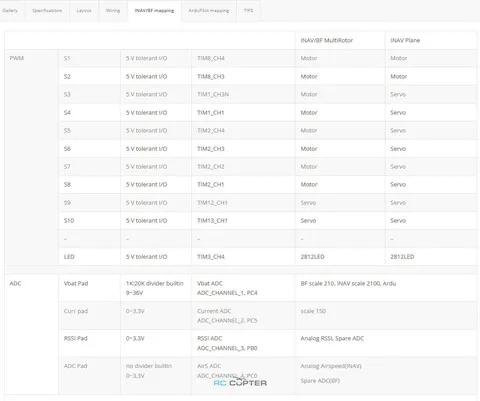Viewport: 480px width, 401px height.
Task: Click the Analog RSSI, Spare ADC text
Action: click(332, 339)
